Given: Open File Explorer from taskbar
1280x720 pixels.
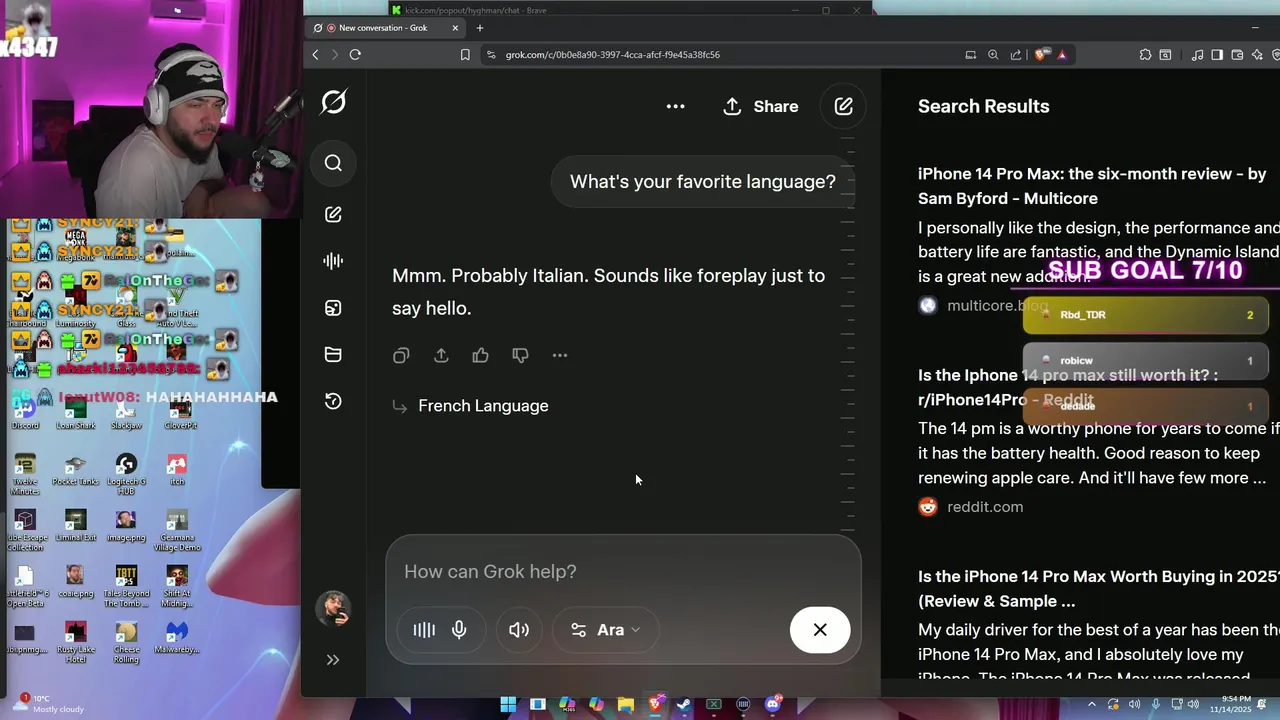Looking at the screenshot, I should (x=626, y=704).
